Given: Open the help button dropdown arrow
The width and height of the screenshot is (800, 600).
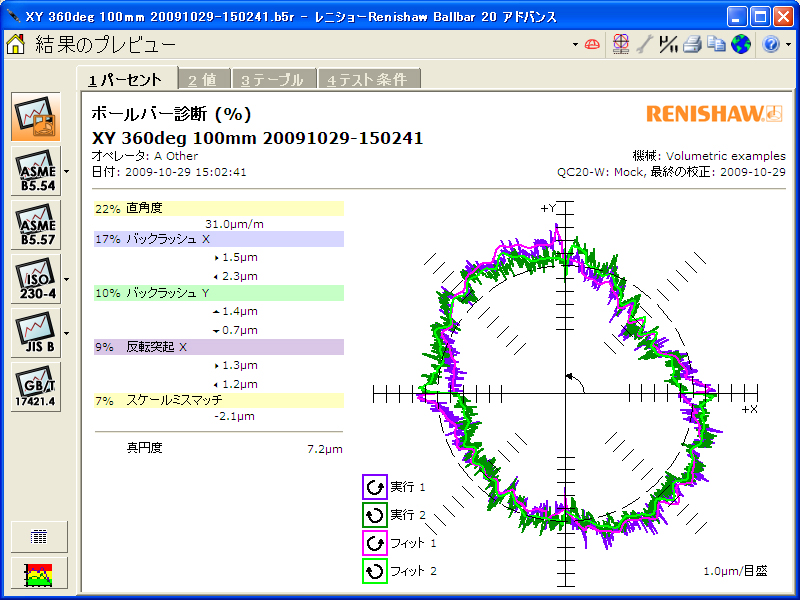Looking at the screenshot, I should point(788,45).
